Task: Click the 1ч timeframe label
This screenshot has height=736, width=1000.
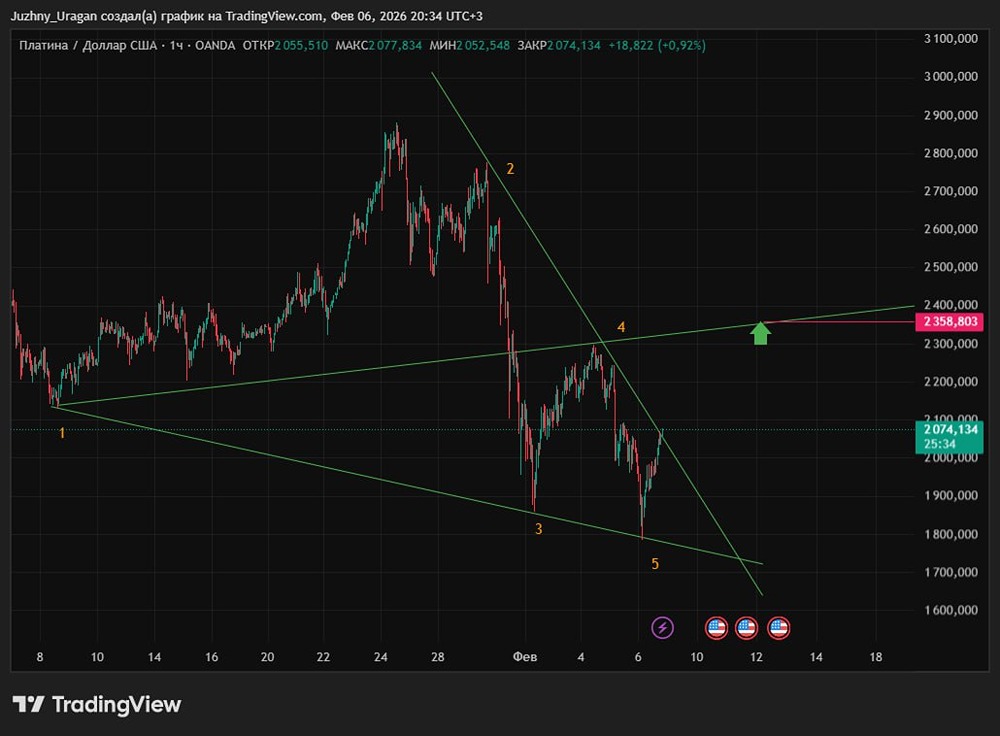Action: click(176, 45)
